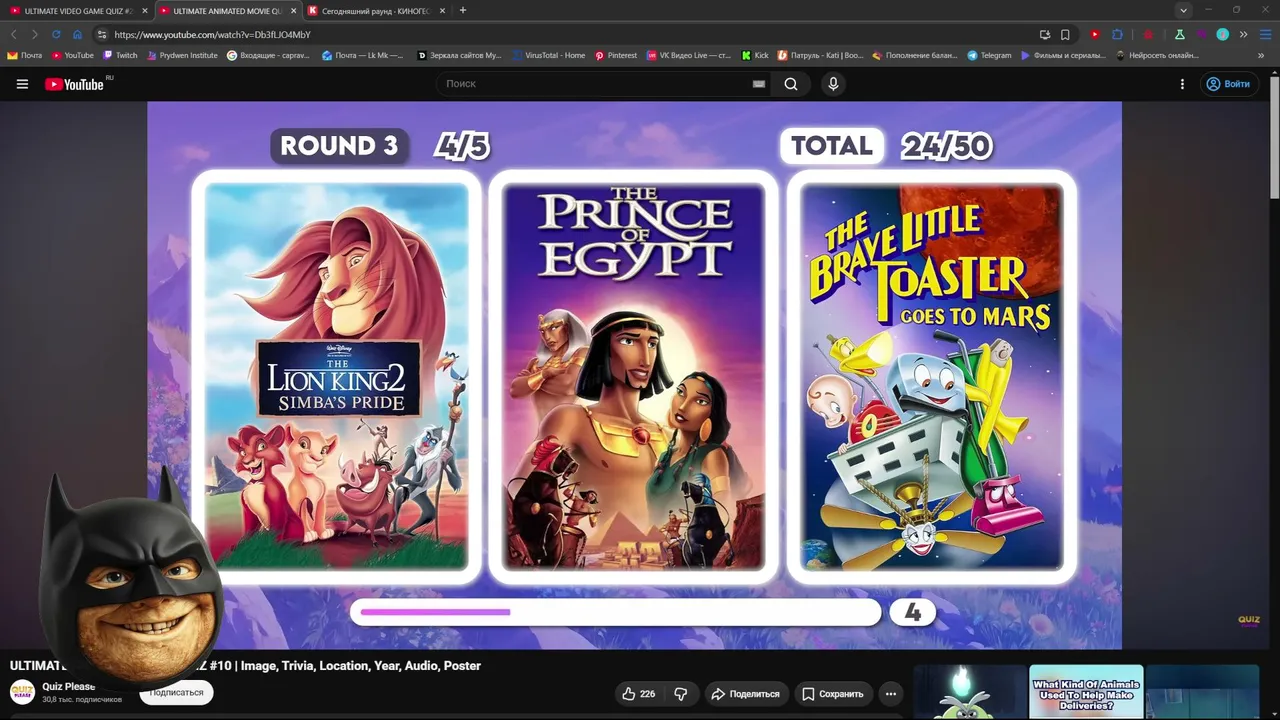The width and height of the screenshot is (1280, 720).
Task: Open the Telegram bookmark
Action: click(x=989, y=55)
